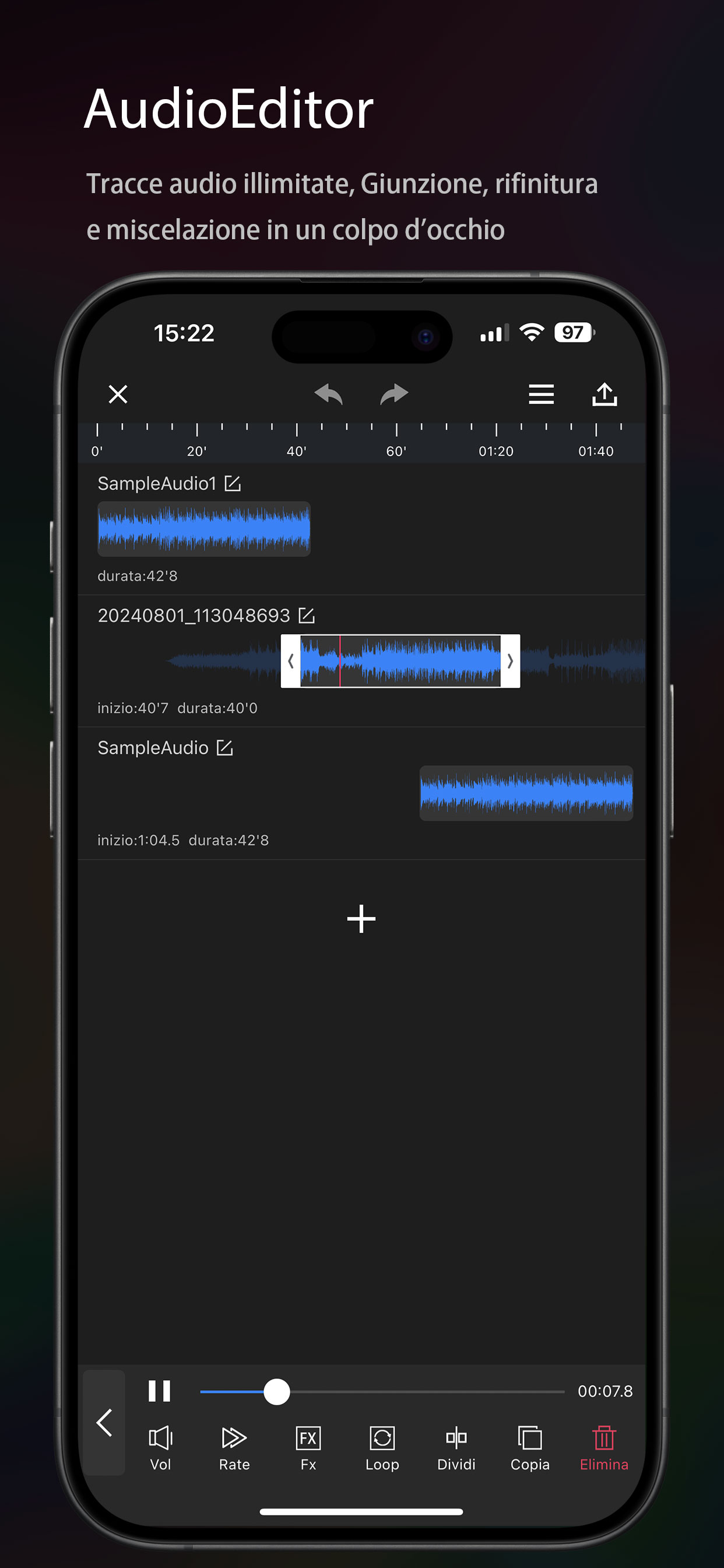This screenshot has width=724, height=1568.
Task: Split the clip with Dividi
Action: tap(456, 1448)
